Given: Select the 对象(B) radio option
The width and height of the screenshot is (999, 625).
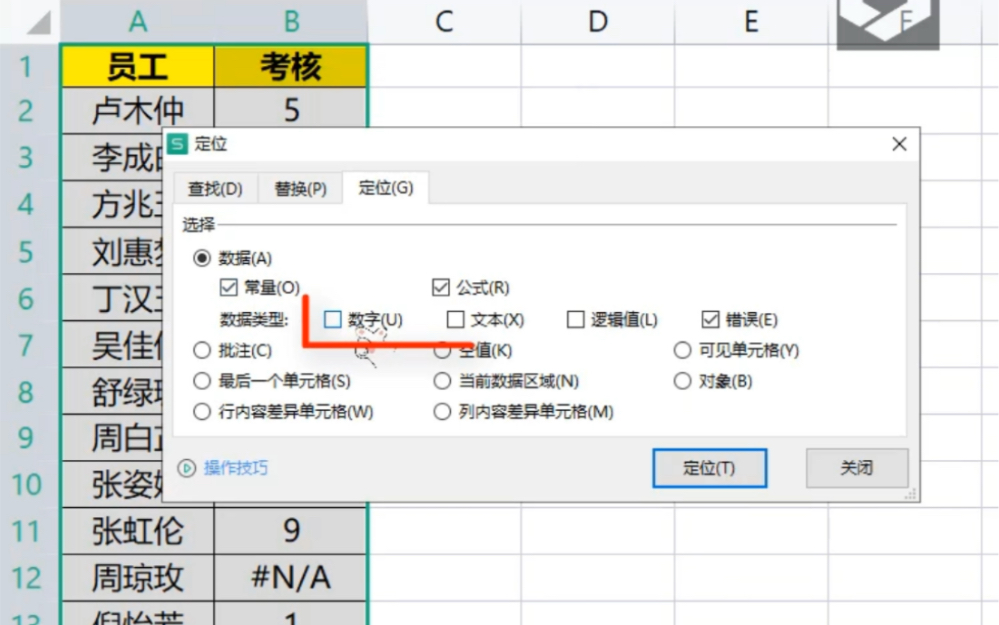Looking at the screenshot, I should click(x=681, y=380).
